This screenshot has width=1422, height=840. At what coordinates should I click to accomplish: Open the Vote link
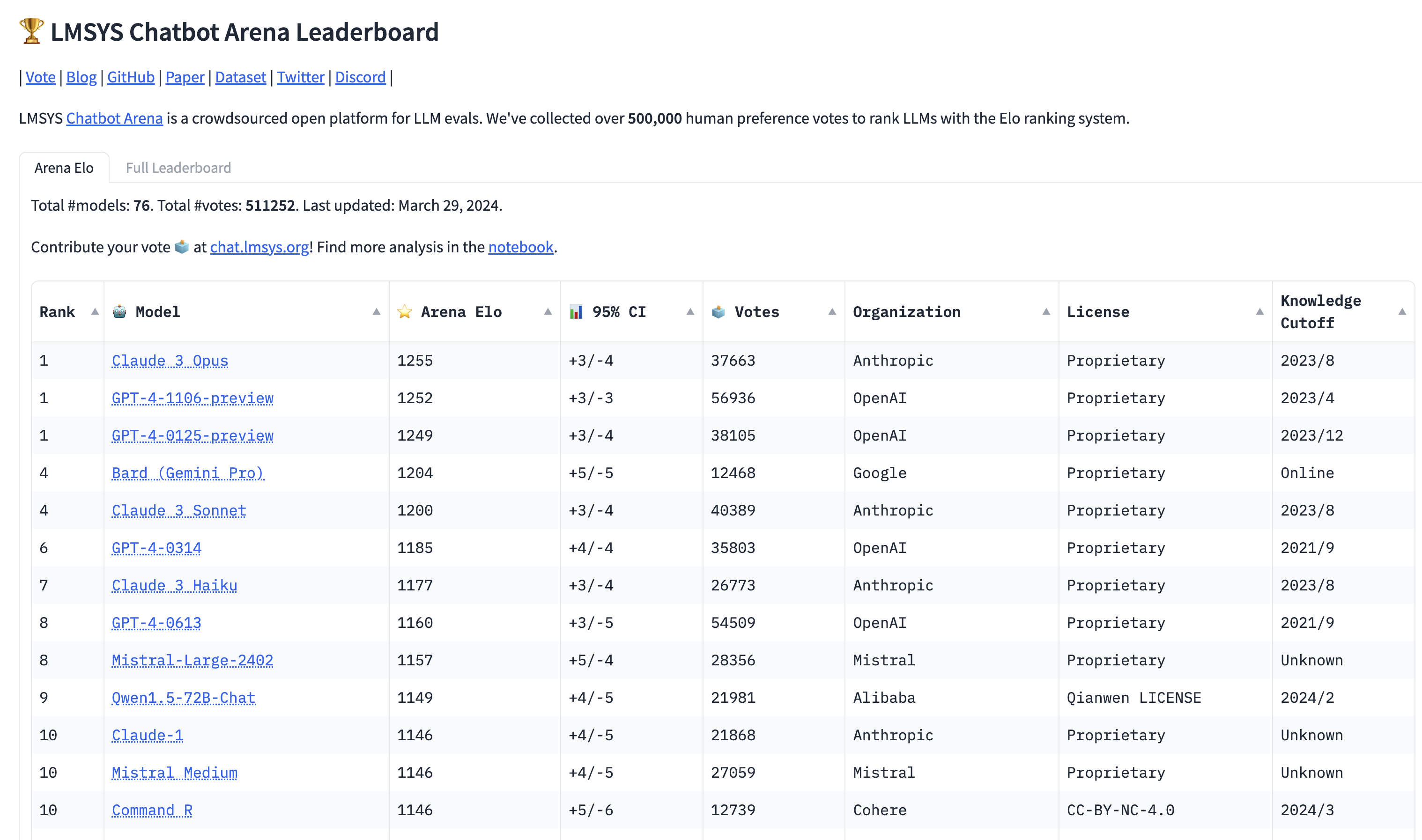(40, 77)
